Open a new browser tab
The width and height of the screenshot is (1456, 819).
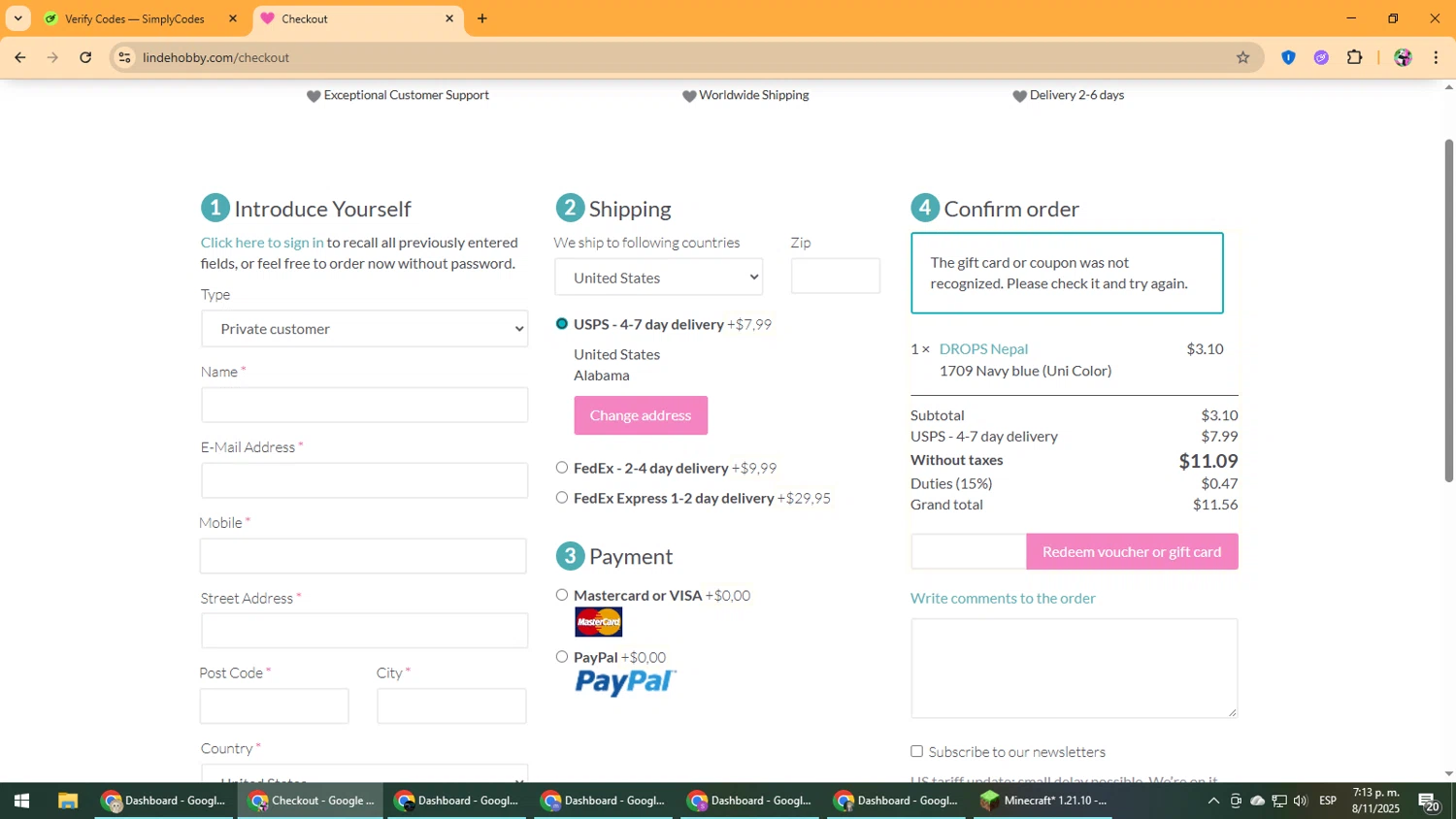(482, 18)
